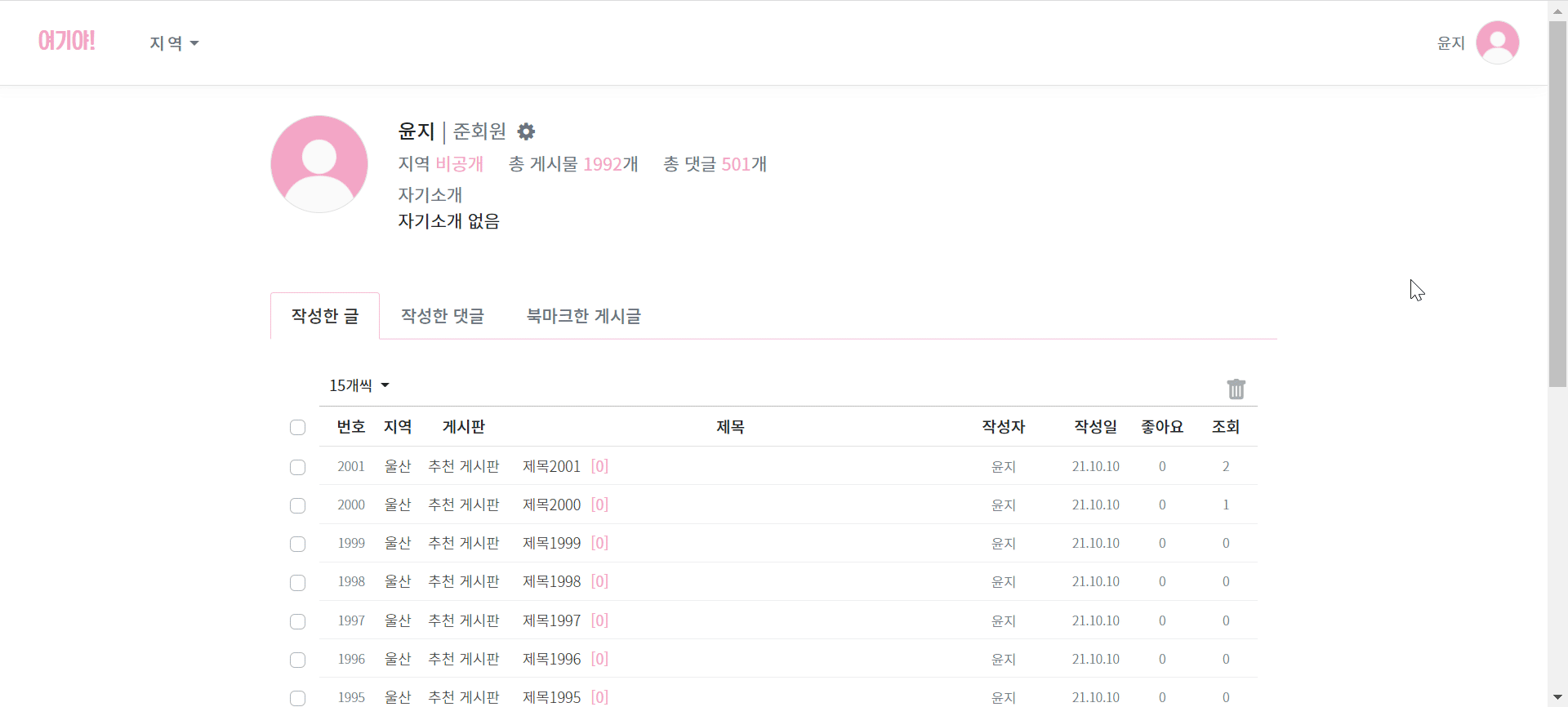
Task: Click the 조회 column header
Action: [x=1226, y=427]
